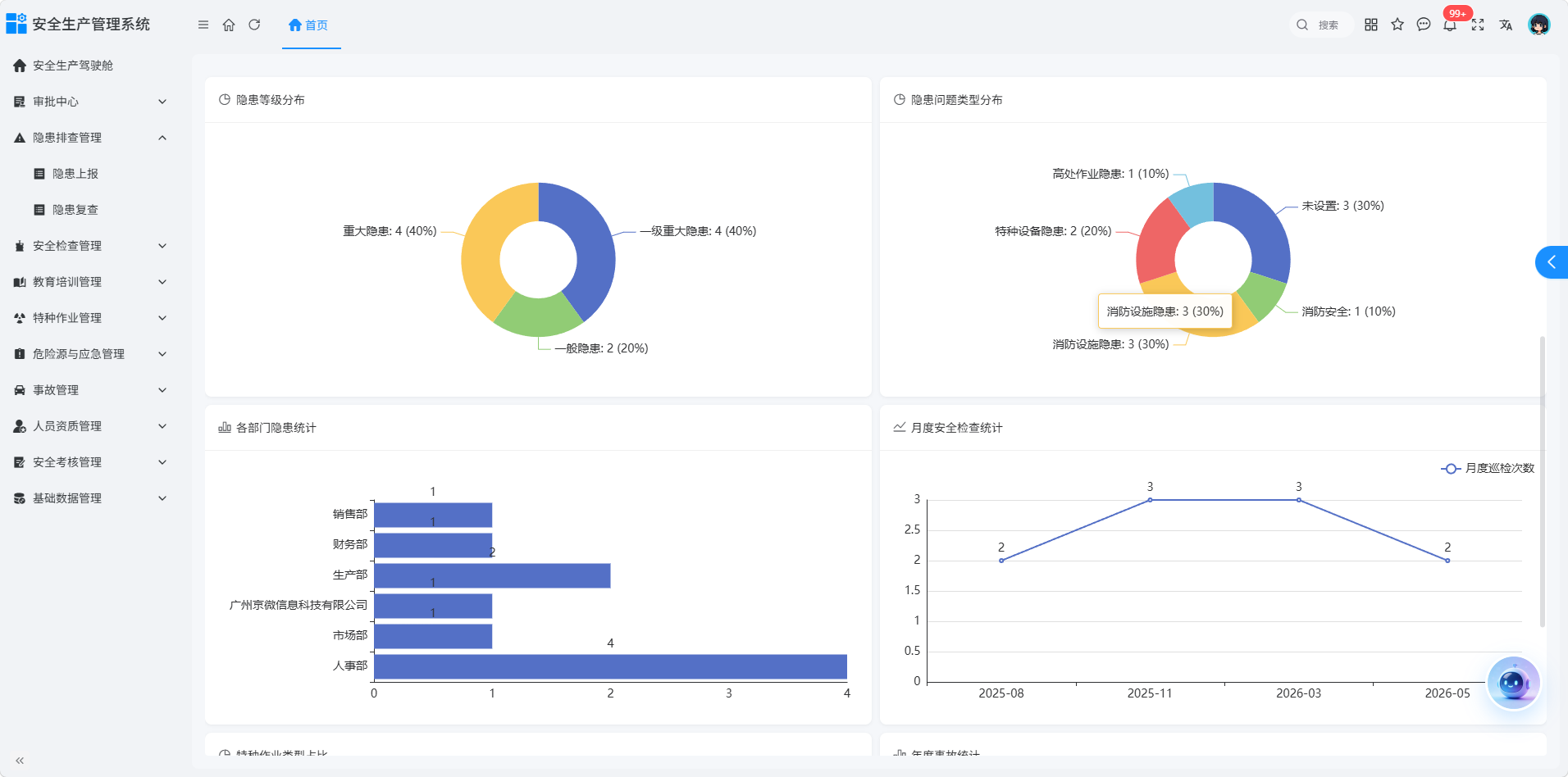Open the apps grid icon

click(1371, 25)
